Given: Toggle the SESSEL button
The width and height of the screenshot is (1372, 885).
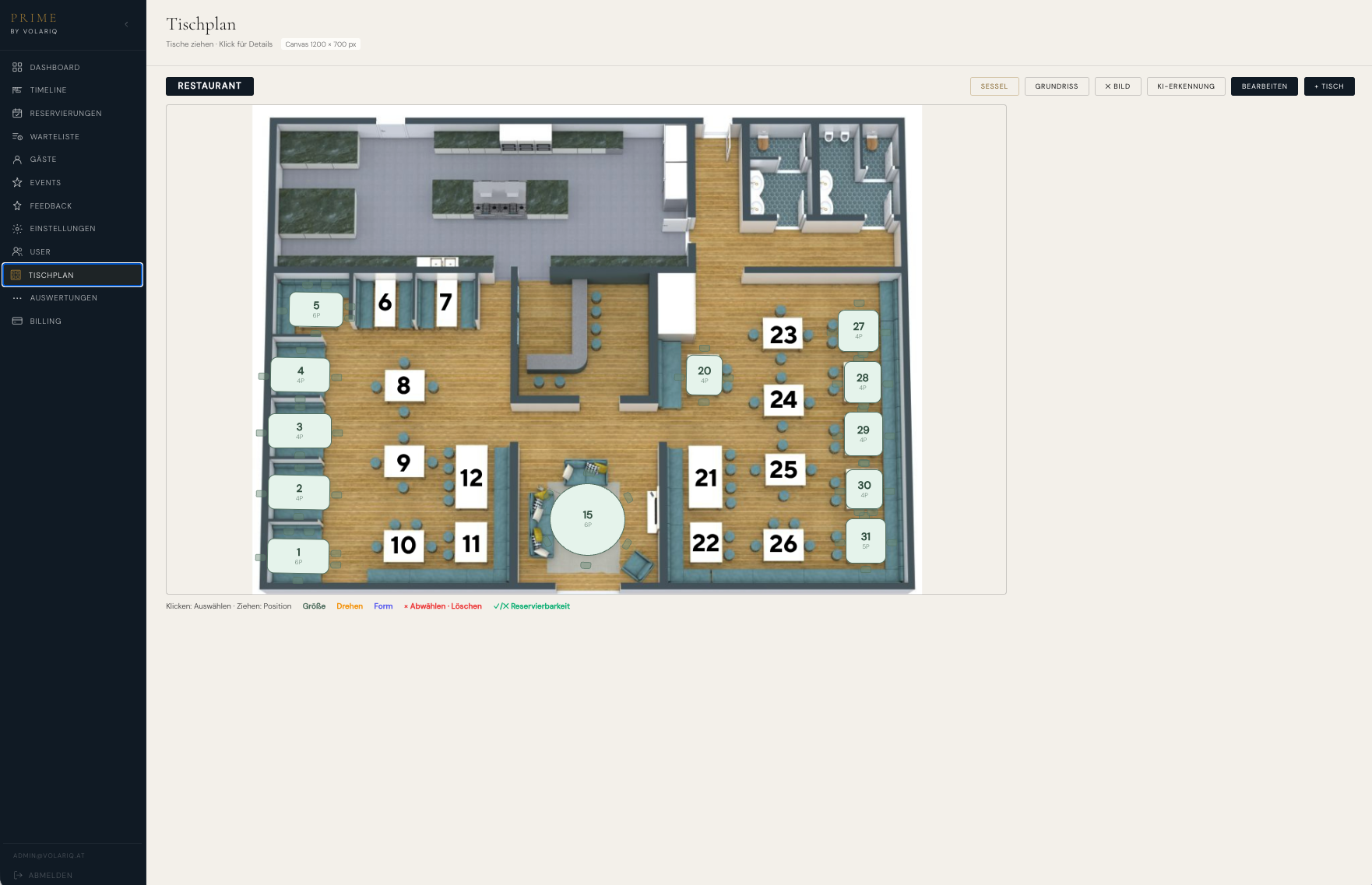Looking at the screenshot, I should coord(994,86).
